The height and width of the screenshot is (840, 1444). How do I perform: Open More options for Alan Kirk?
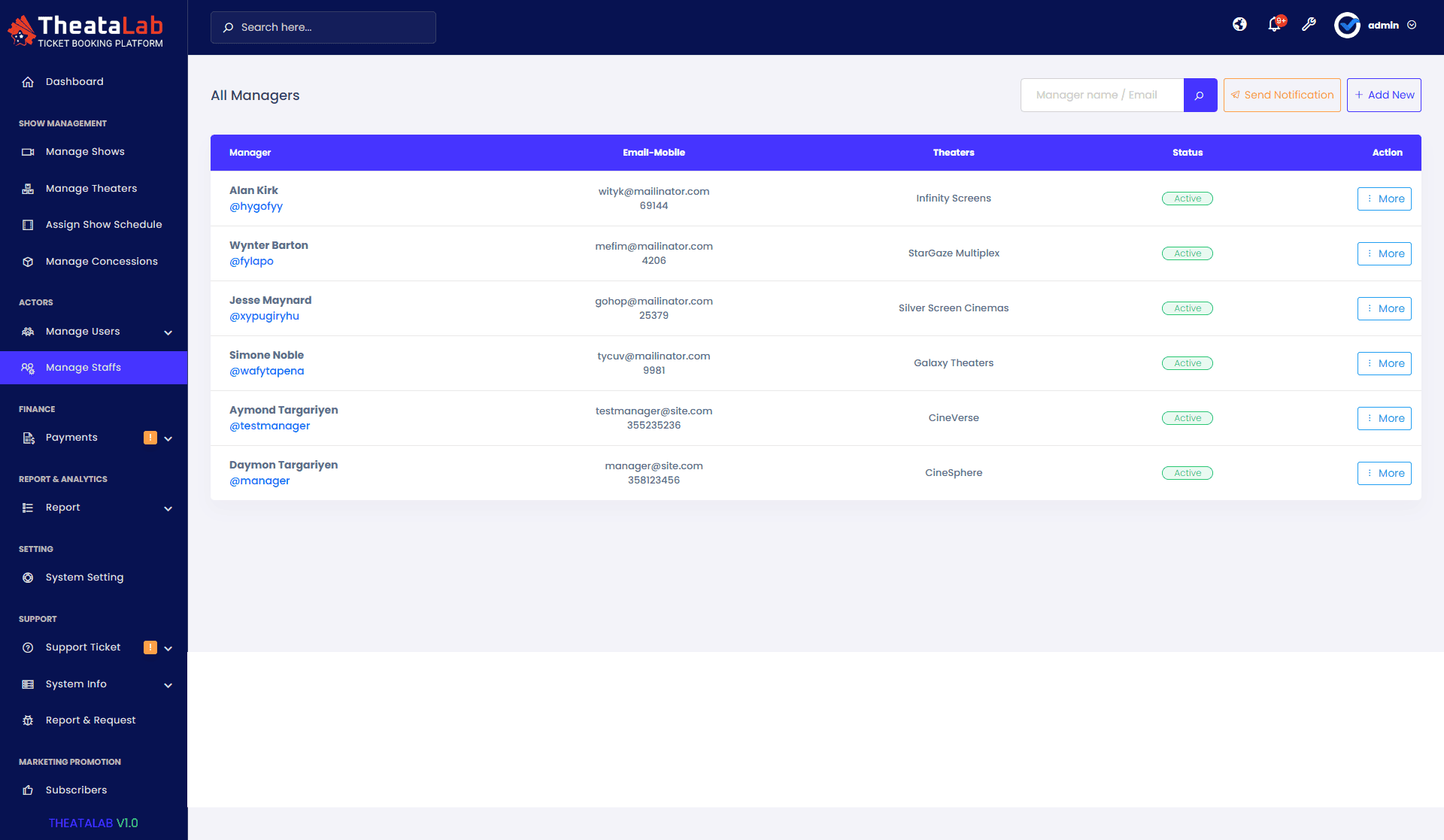point(1384,199)
